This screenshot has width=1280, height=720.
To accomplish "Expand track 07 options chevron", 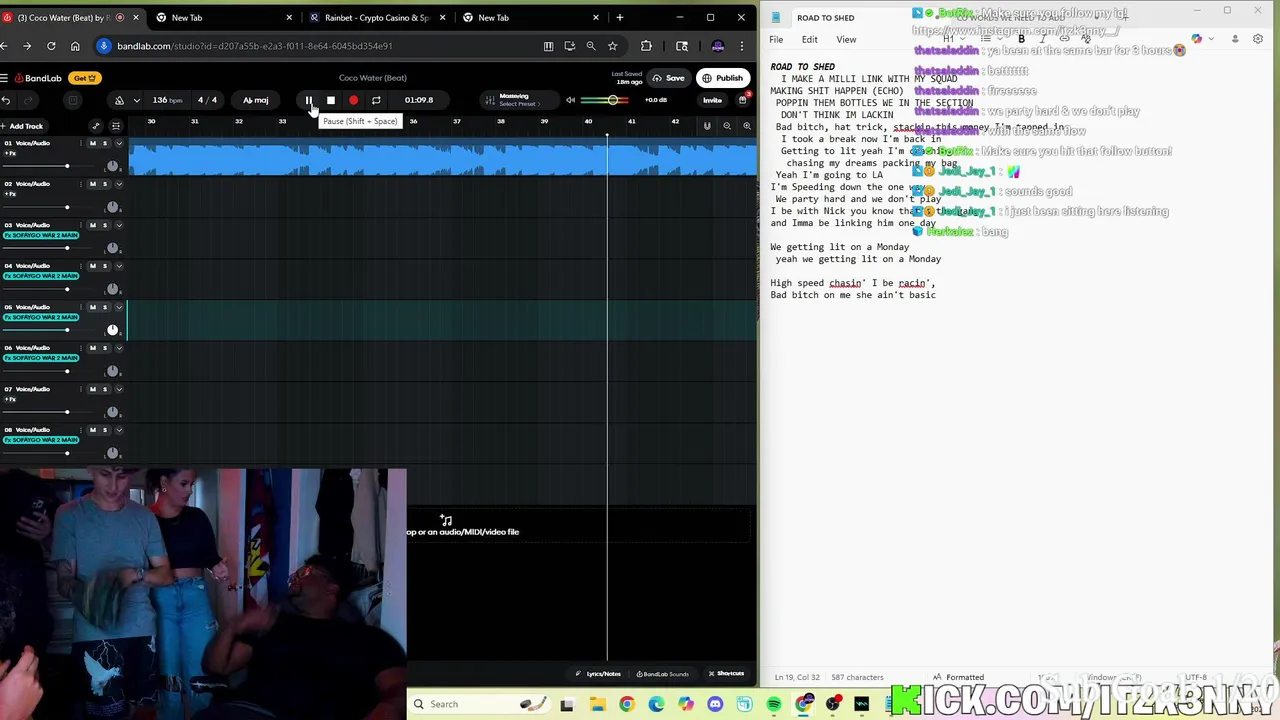I will [118, 389].
